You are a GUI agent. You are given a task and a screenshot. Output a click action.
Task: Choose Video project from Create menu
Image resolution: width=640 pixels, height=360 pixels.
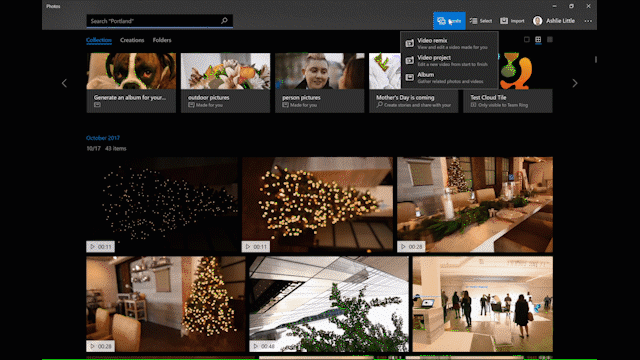click(x=449, y=60)
